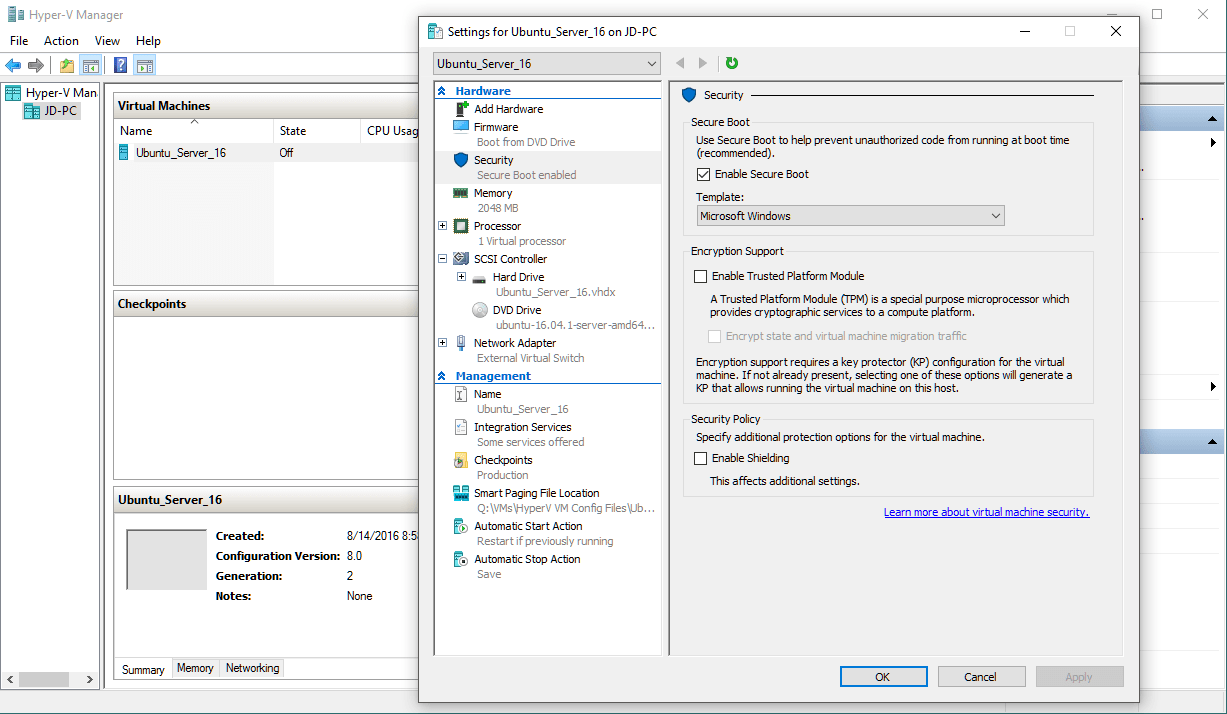Viewport: 1227px width, 714px height.
Task: Open the Ubuntu_Server_16 VM selector dropdown
Action: [x=547, y=64]
